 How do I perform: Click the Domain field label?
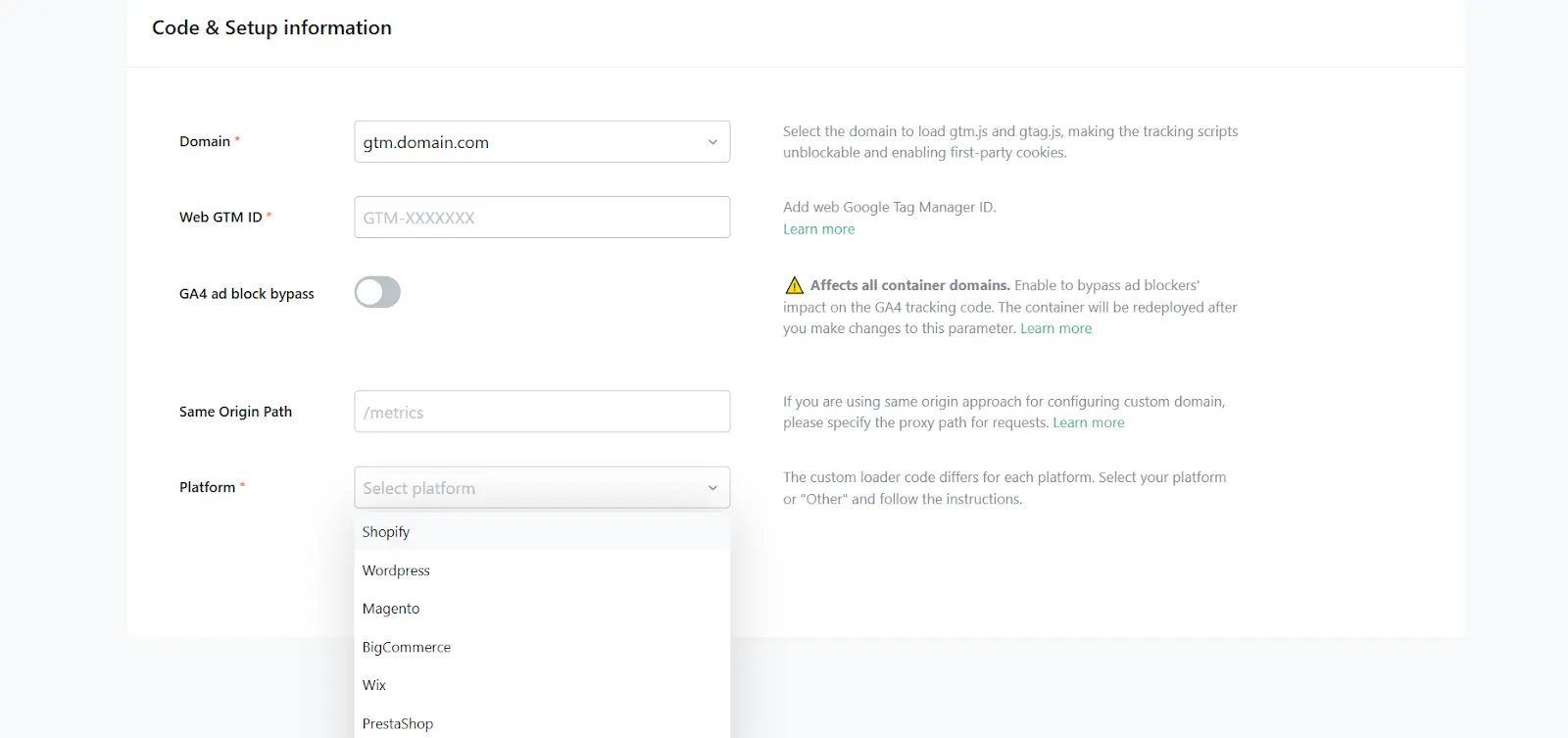tap(205, 141)
